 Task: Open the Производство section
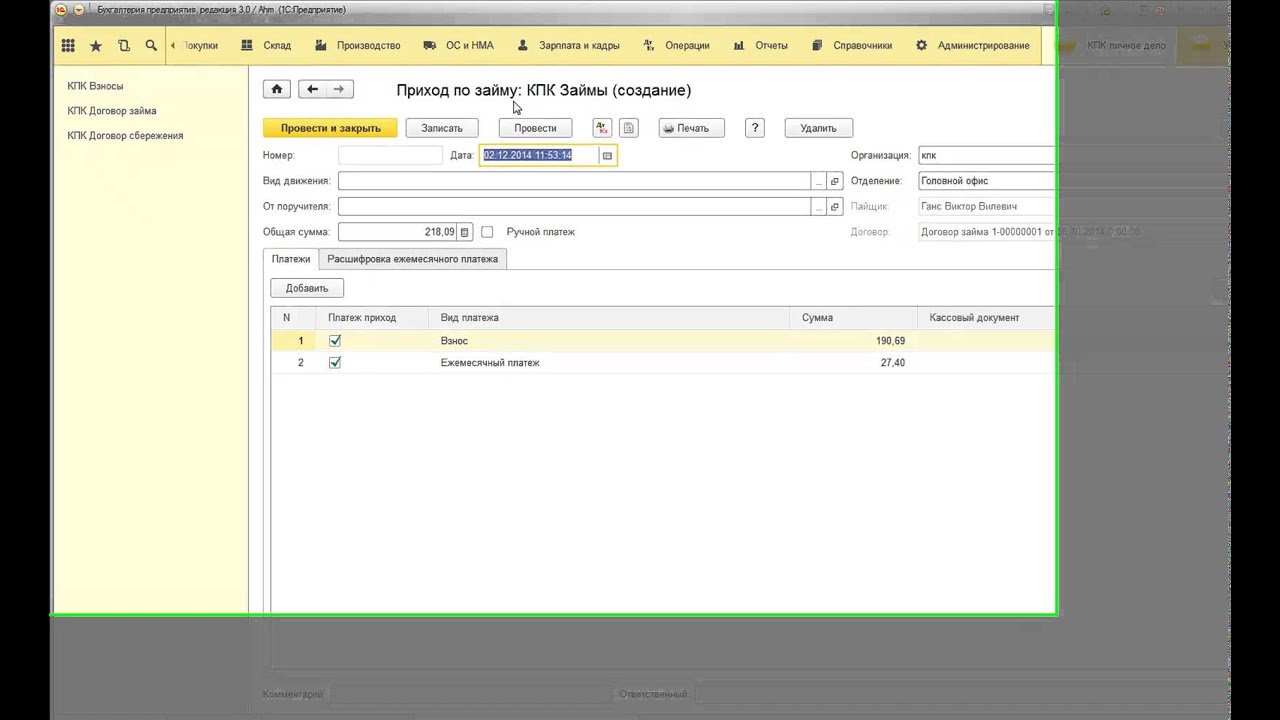tap(357, 45)
